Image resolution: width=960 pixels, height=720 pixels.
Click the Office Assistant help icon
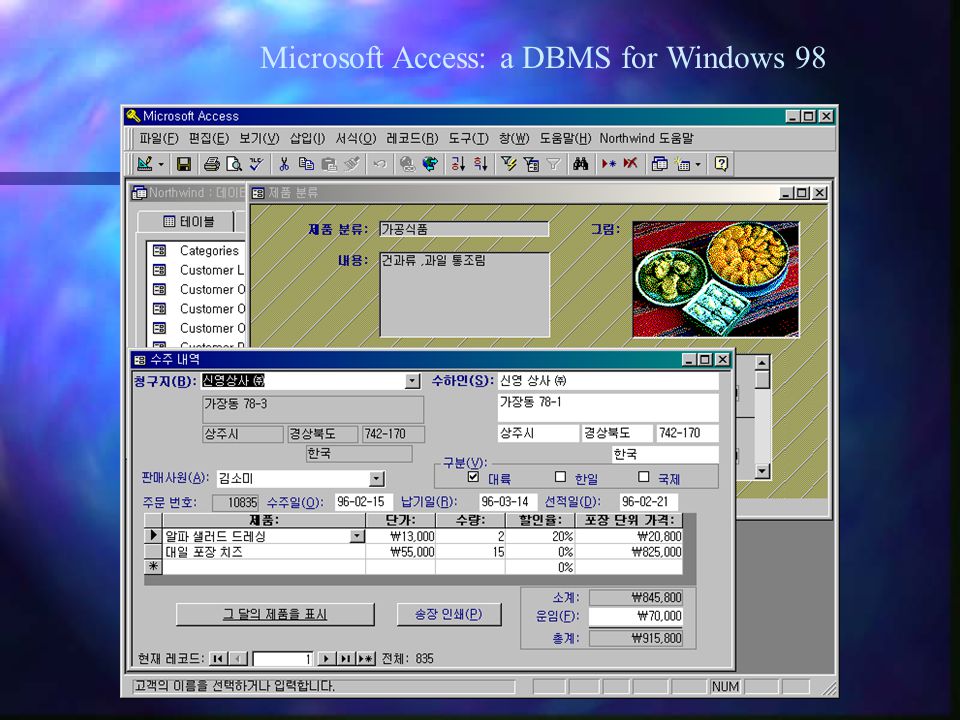[721, 164]
